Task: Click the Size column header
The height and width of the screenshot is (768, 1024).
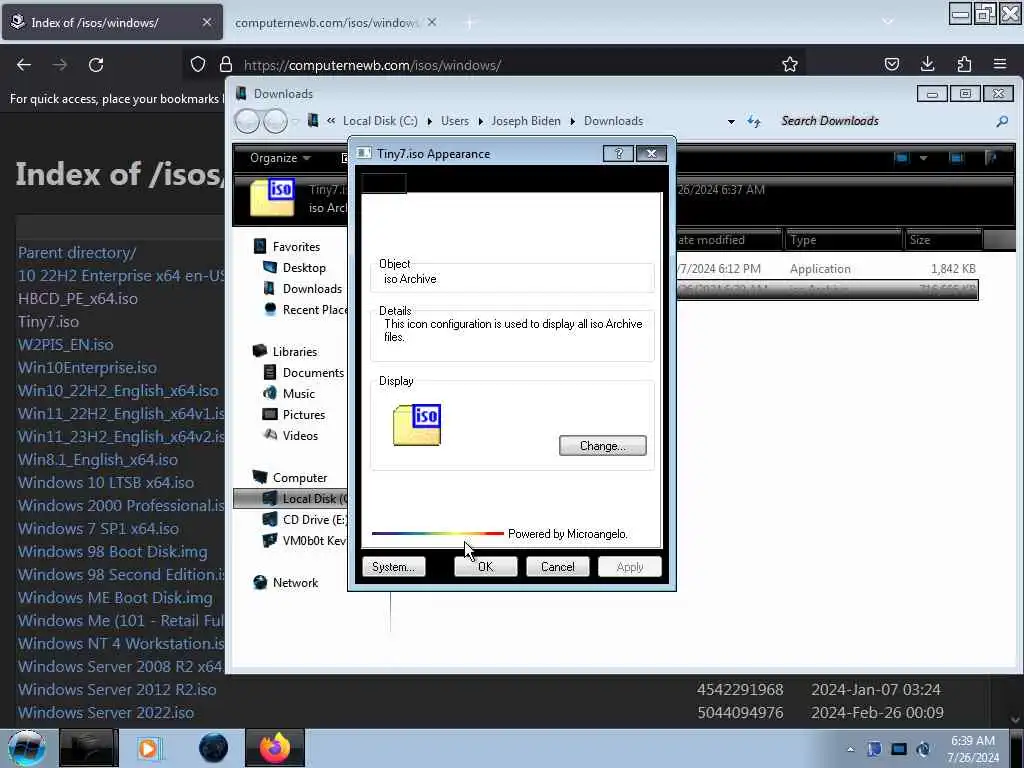Action: point(942,240)
